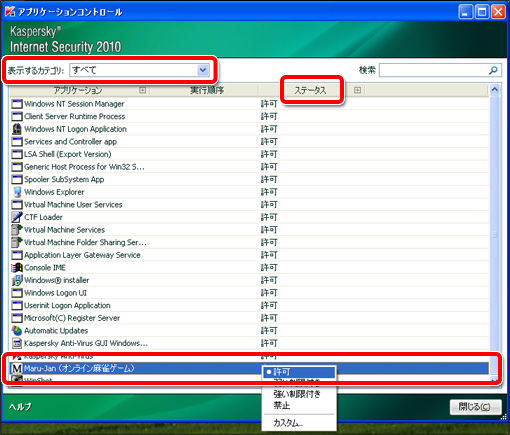Open 許可 status of Client Server Runtime Process

[269, 117]
